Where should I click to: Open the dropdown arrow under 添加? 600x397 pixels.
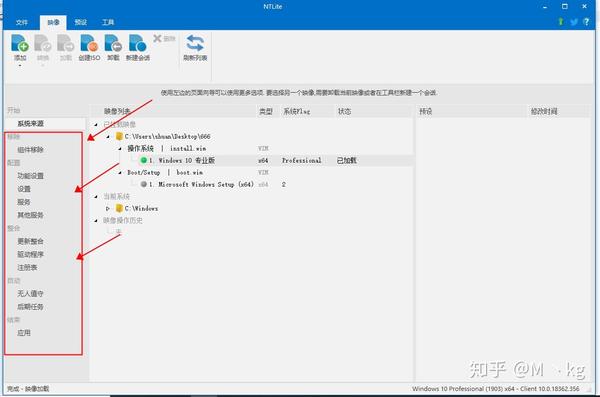[x=20, y=65]
